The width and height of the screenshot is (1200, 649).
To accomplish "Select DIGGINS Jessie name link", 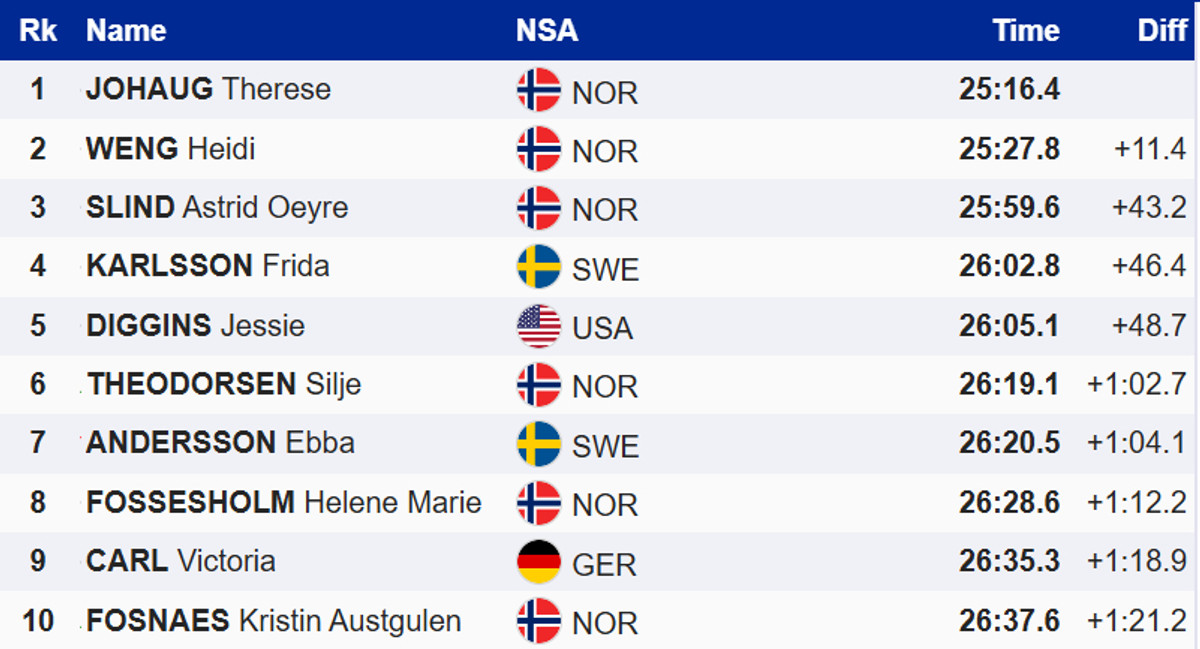I will pyautogui.click(x=195, y=325).
